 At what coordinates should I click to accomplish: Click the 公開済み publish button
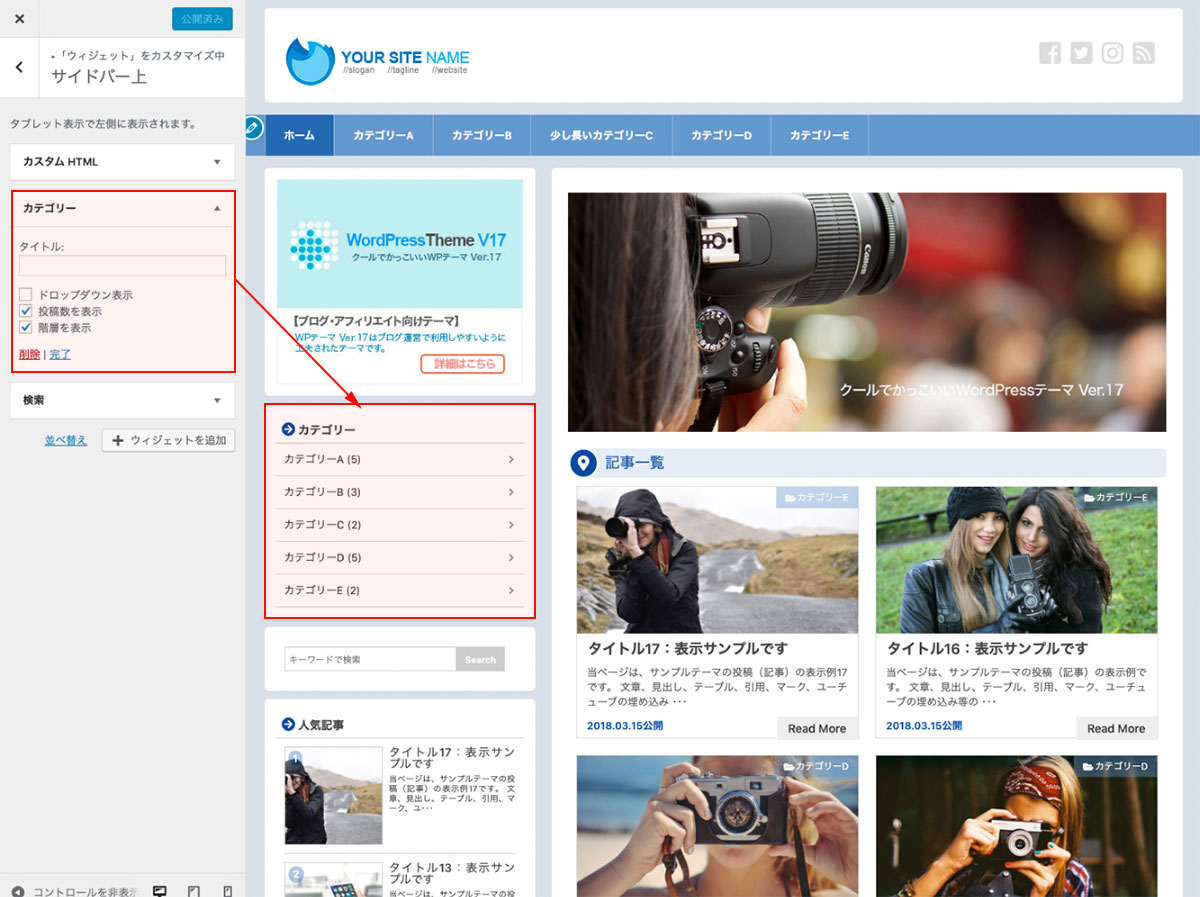click(202, 19)
